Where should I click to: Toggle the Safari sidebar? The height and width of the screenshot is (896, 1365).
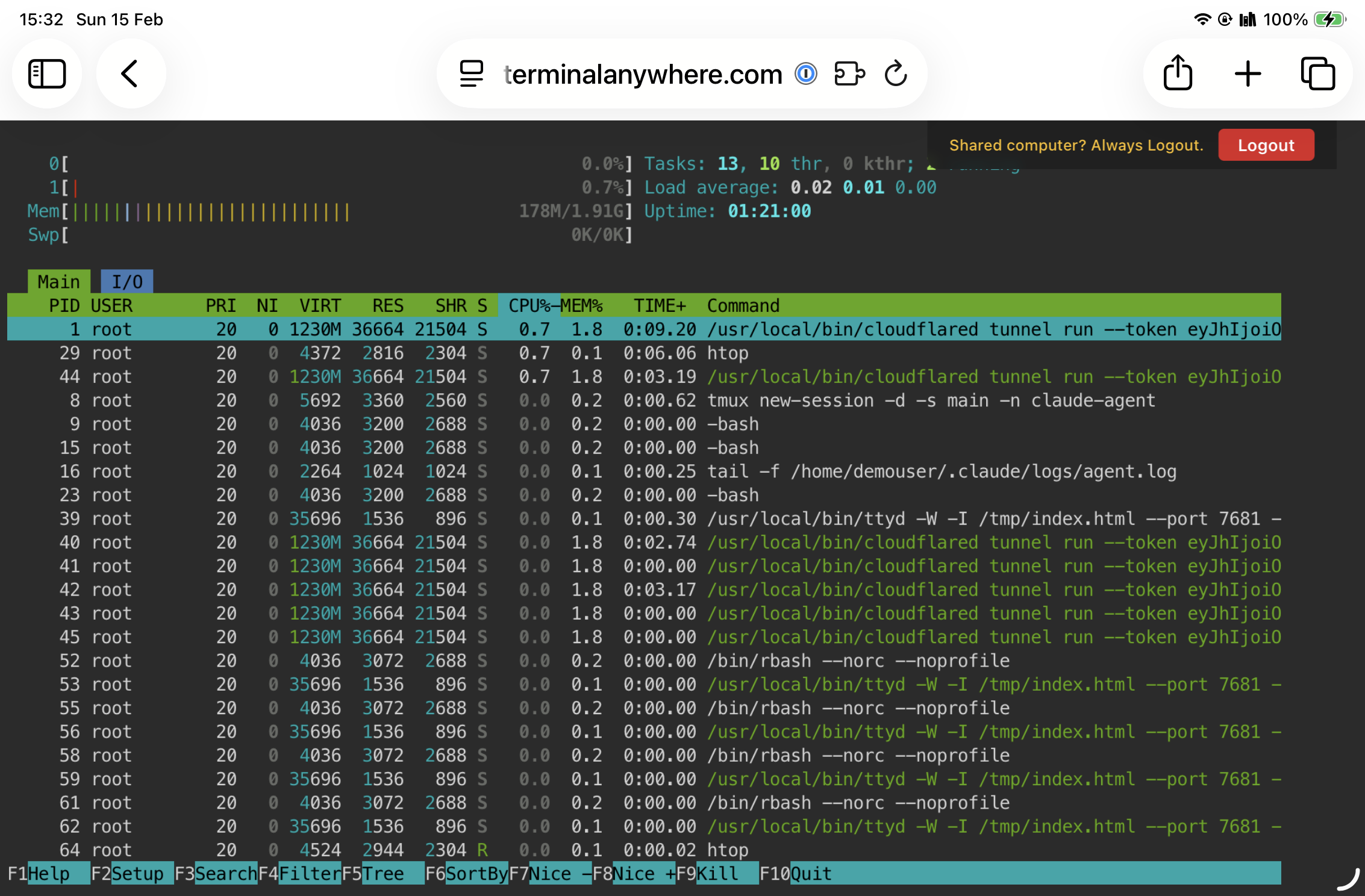point(48,73)
